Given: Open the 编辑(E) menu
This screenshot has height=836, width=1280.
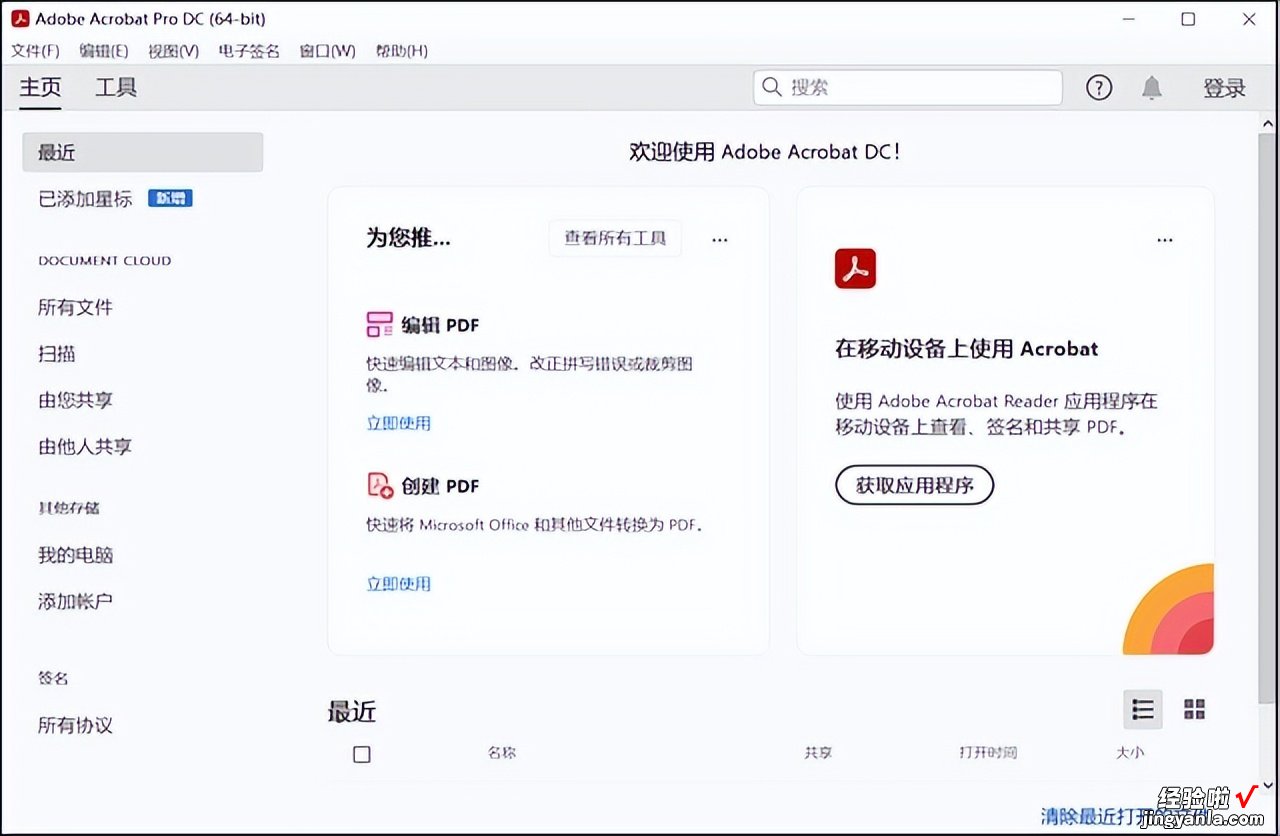Looking at the screenshot, I should coord(104,51).
